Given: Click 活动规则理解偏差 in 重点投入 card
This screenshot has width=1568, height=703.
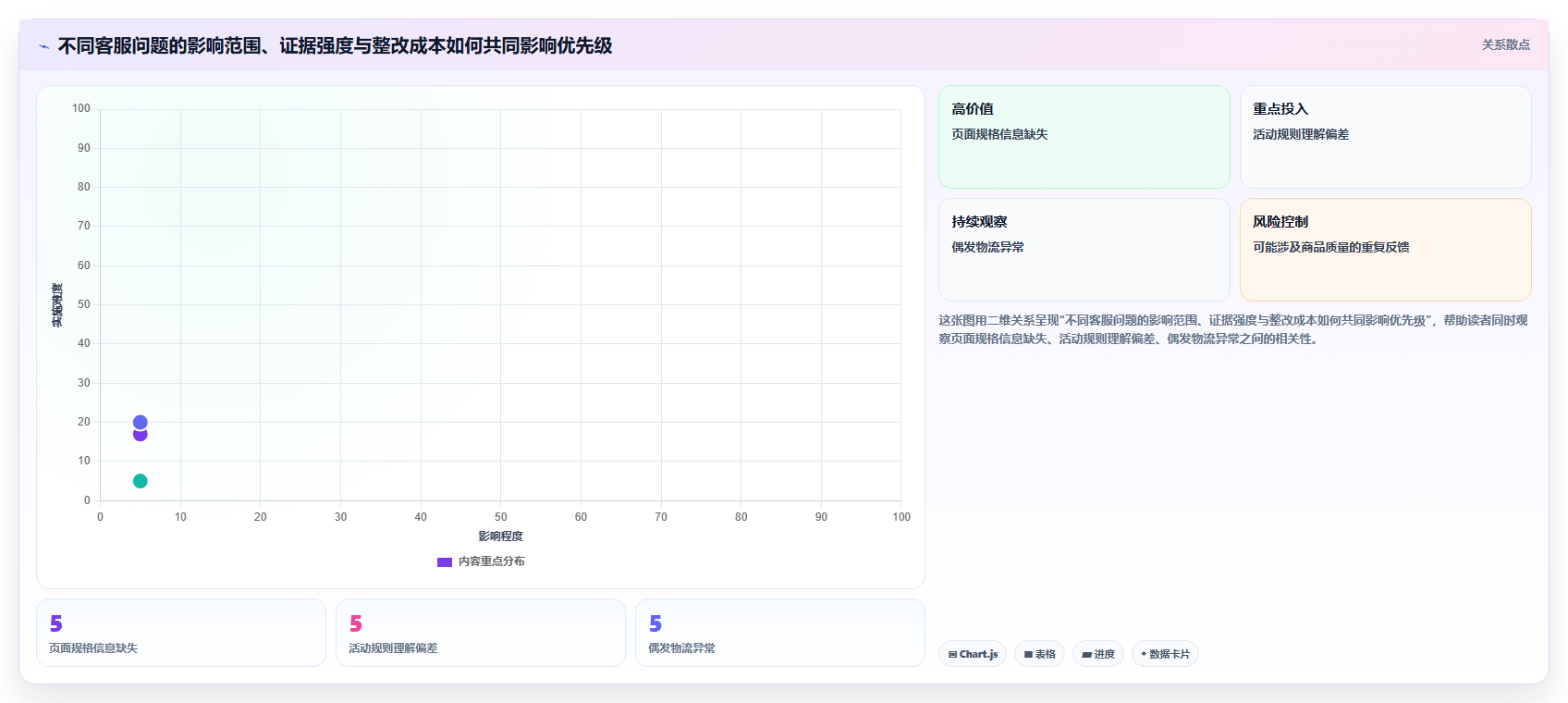Looking at the screenshot, I should coord(1301,134).
